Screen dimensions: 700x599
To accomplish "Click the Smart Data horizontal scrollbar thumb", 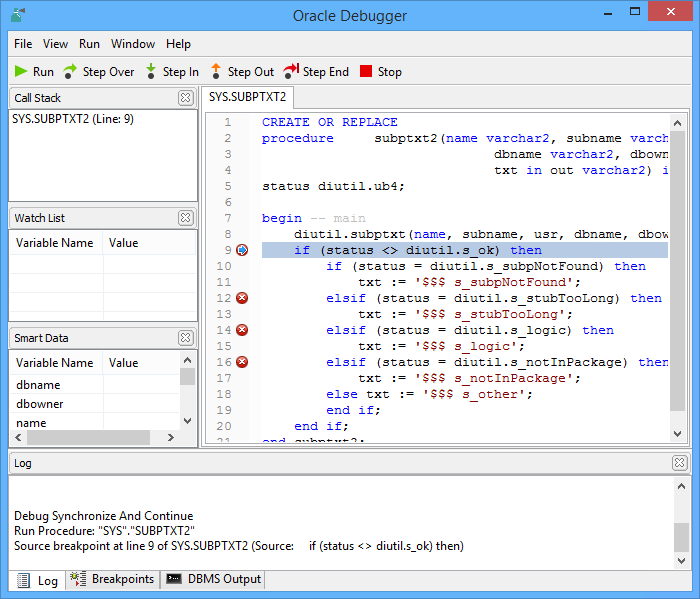I will point(88,437).
